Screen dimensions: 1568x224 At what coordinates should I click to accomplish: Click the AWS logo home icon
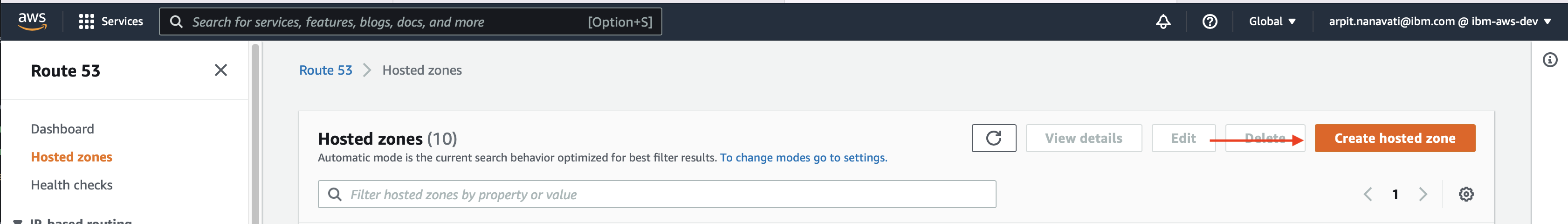[32, 21]
